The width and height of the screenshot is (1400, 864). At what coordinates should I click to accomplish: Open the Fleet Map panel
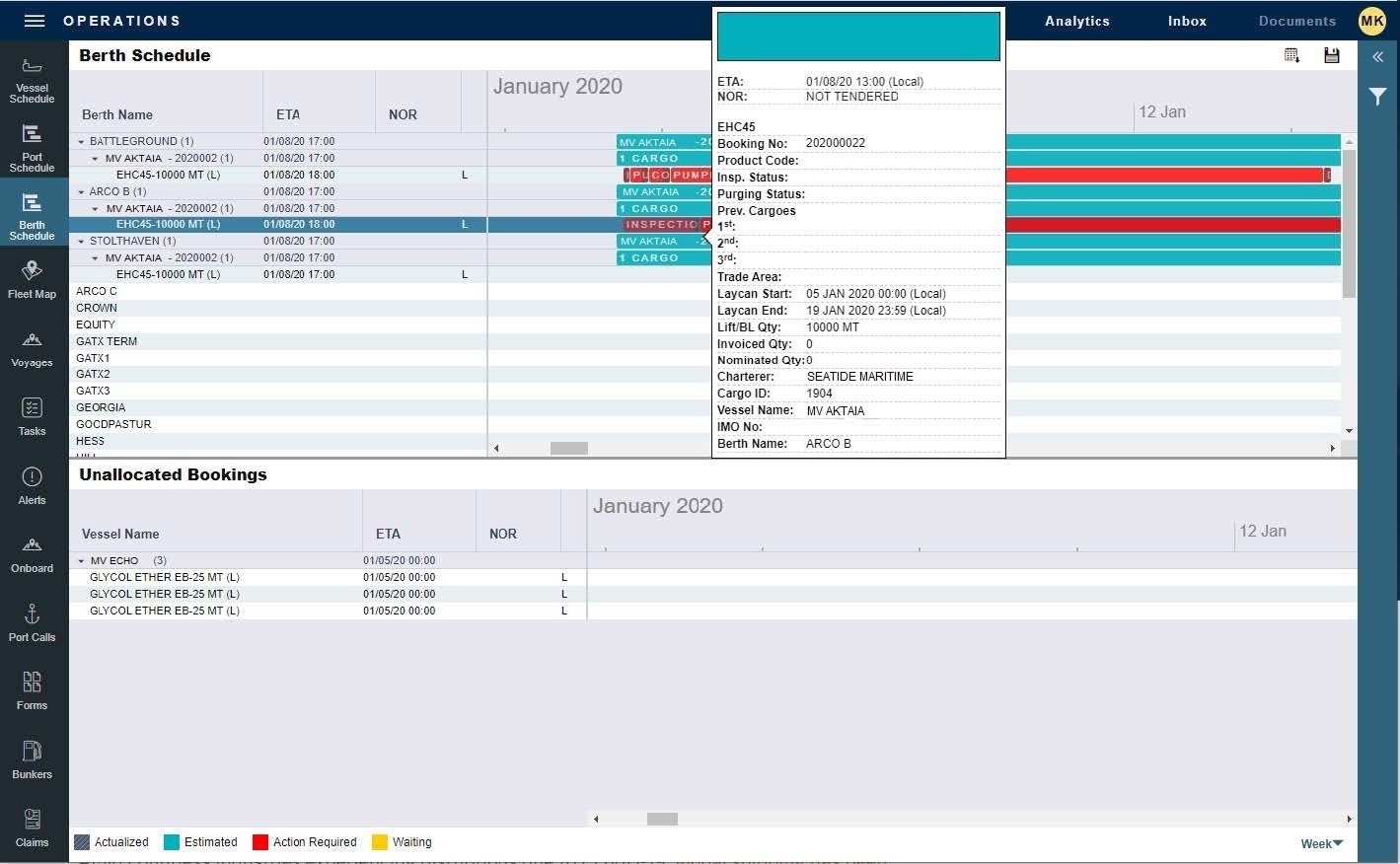(x=32, y=279)
